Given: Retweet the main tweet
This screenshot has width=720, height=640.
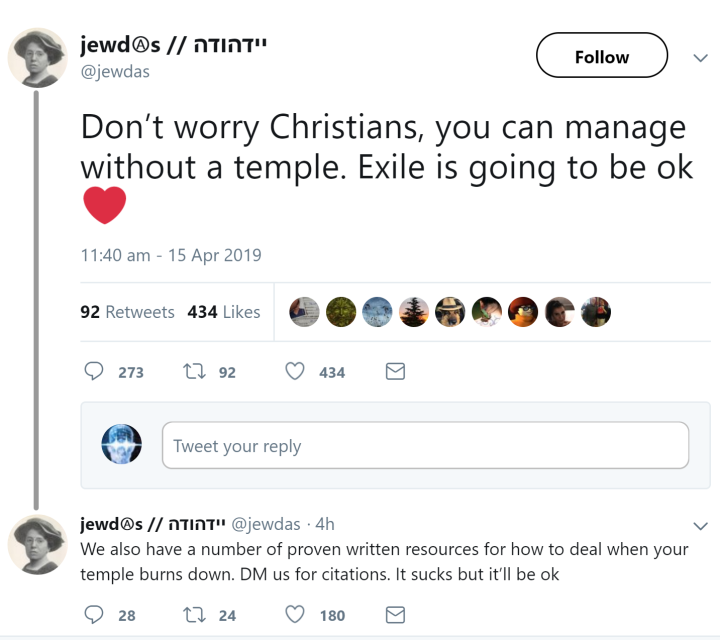Looking at the screenshot, I should point(193,371).
